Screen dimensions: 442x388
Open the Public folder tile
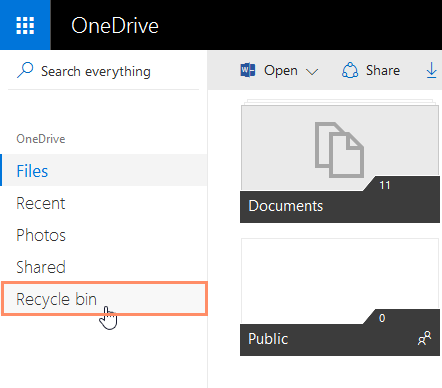pyautogui.click(x=340, y=297)
